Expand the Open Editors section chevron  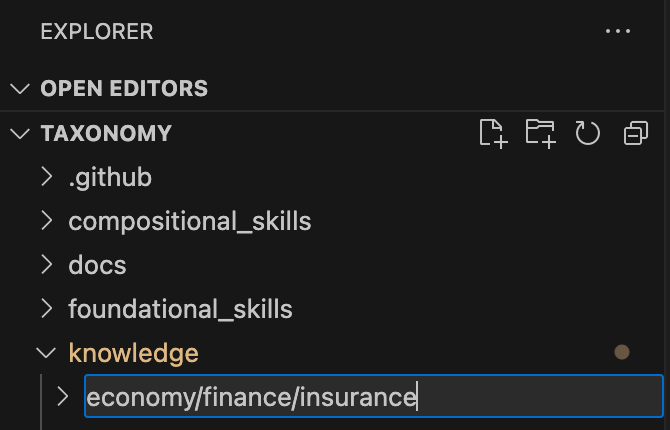pyautogui.click(x=19, y=88)
